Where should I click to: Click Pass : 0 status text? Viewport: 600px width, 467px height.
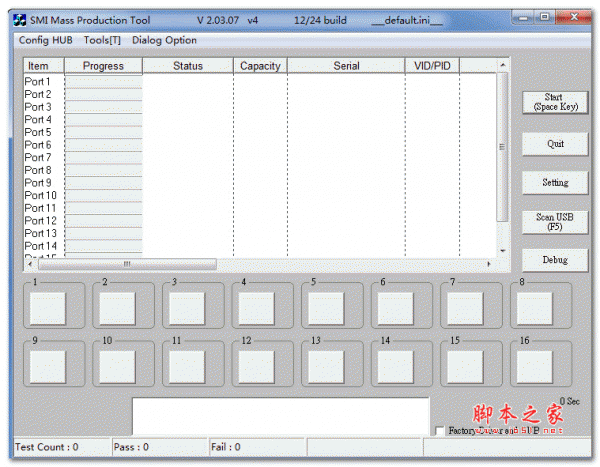click(131, 447)
